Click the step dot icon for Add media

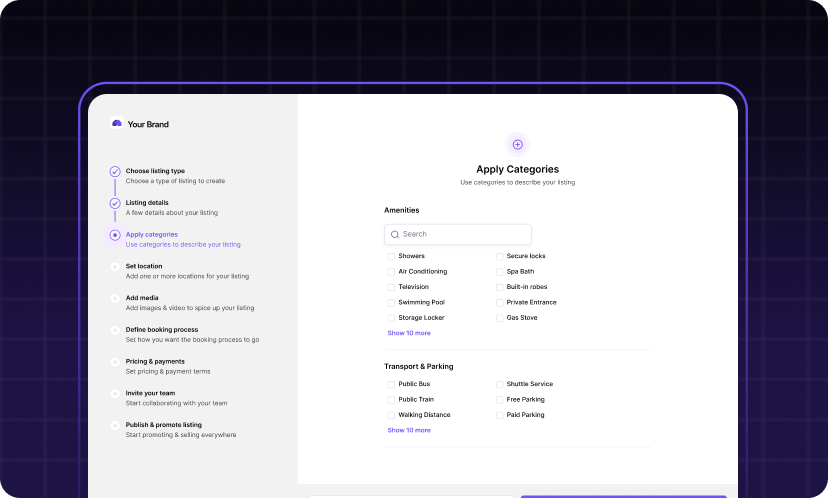coord(115,298)
